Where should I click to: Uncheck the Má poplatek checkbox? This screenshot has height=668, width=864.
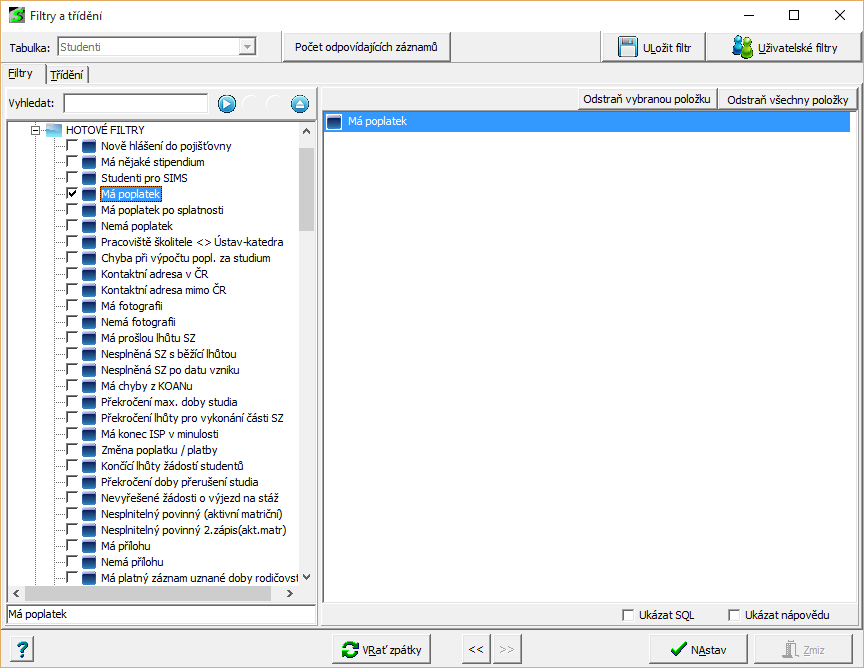click(72, 194)
